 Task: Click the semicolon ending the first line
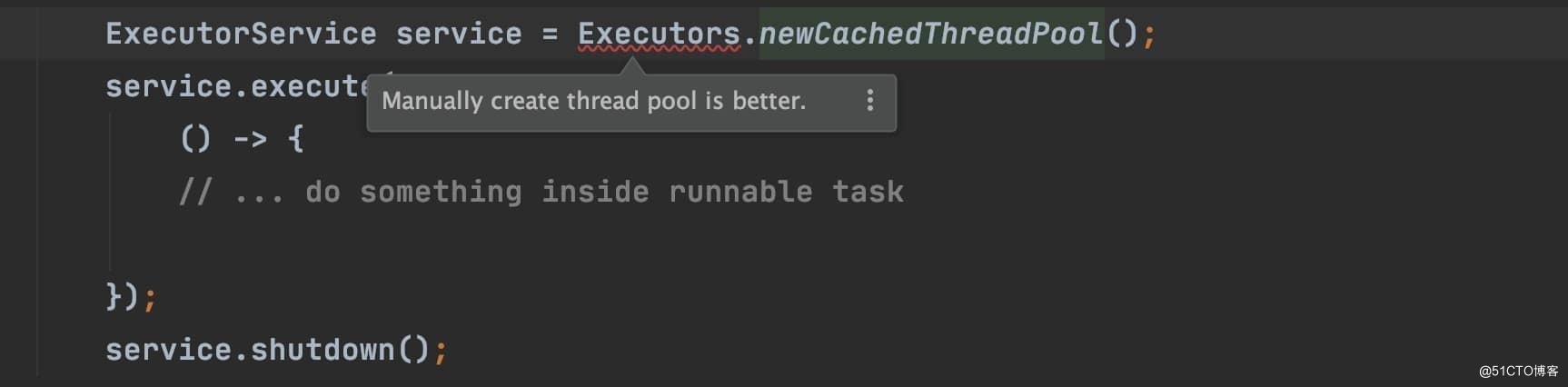pos(1149,35)
